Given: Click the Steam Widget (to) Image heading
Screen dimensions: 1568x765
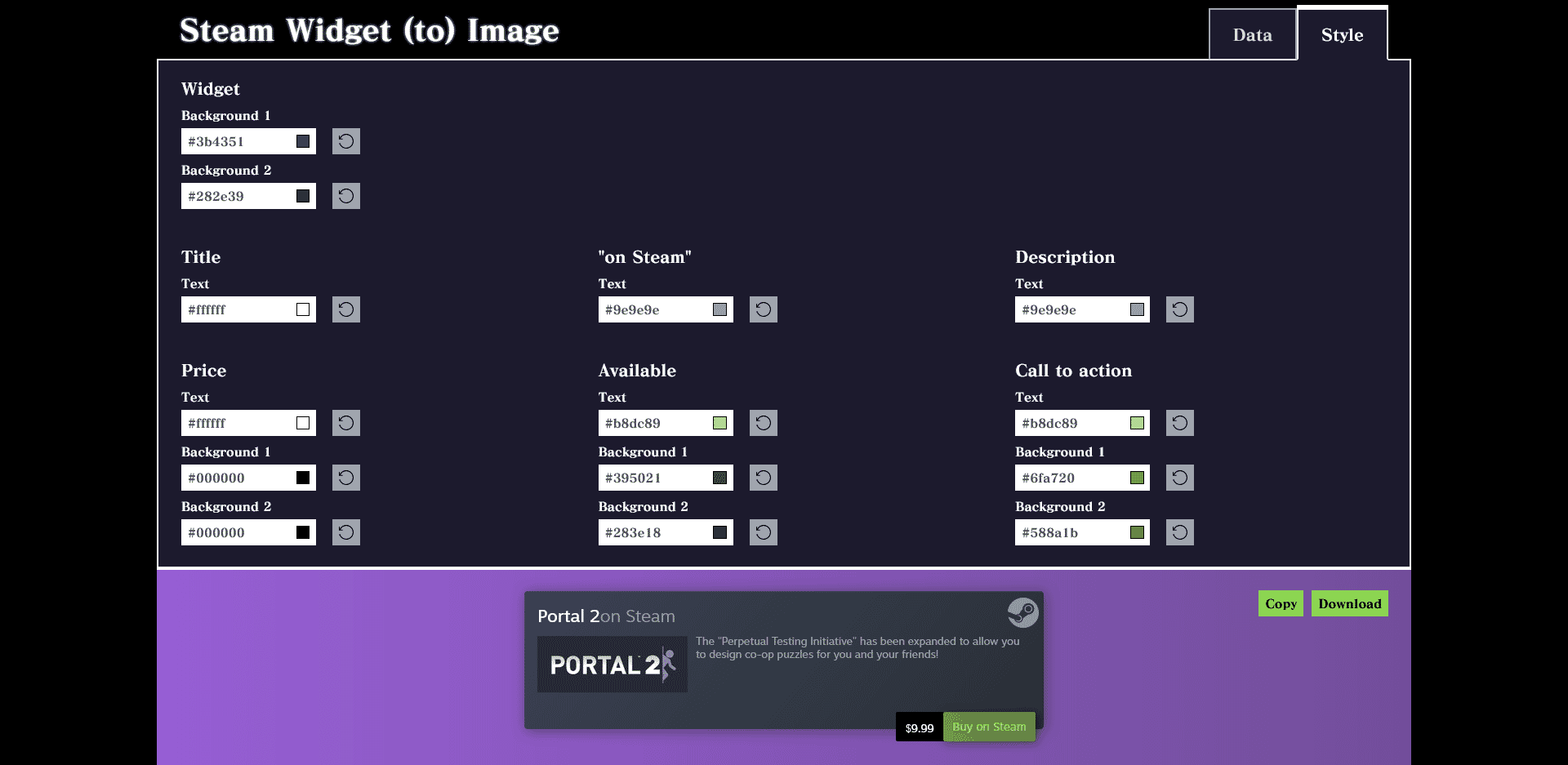Looking at the screenshot, I should click(x=369, y=31).
